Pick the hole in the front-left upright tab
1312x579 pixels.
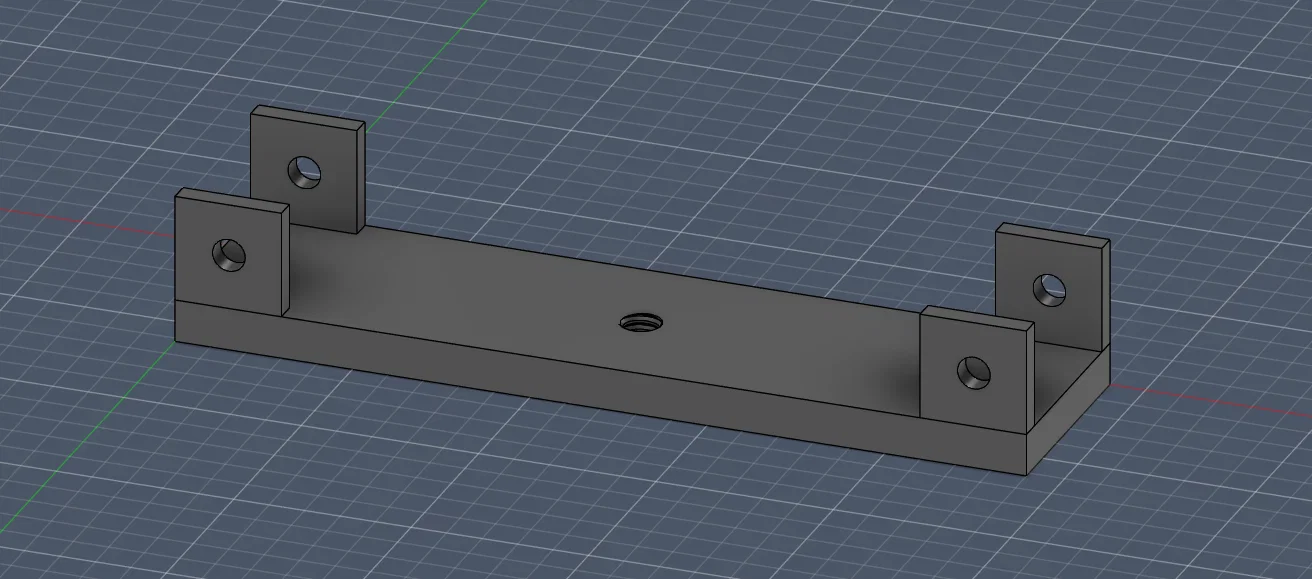(230, 254)
